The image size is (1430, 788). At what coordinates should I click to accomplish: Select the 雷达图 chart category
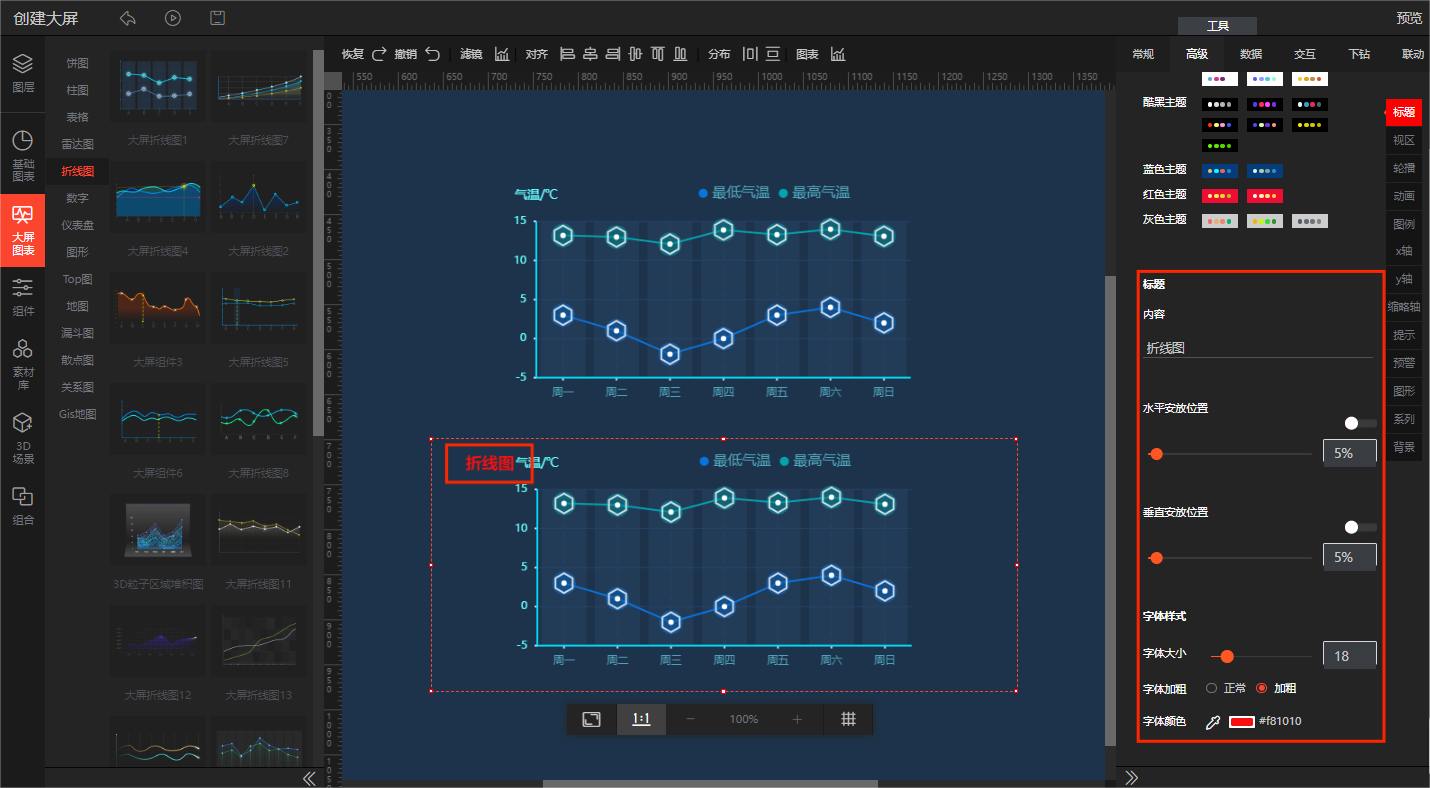78,144
